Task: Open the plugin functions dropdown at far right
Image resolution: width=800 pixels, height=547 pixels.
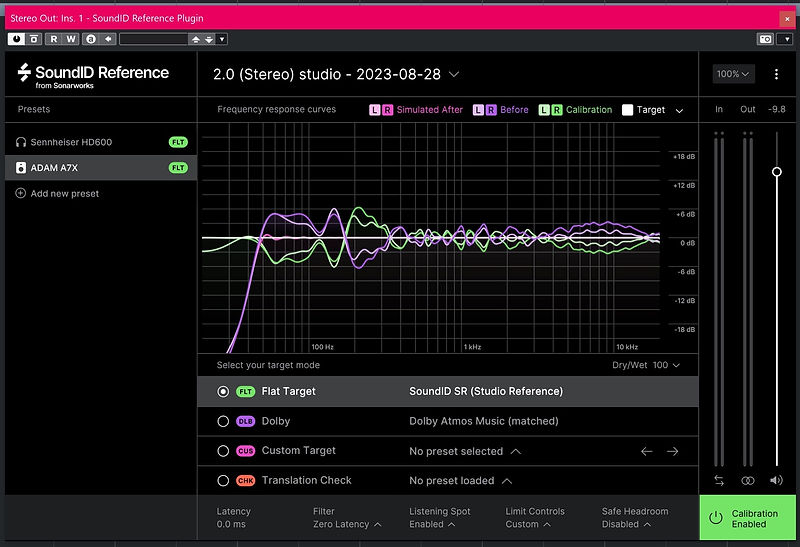Action: click(x=787, y=39)
